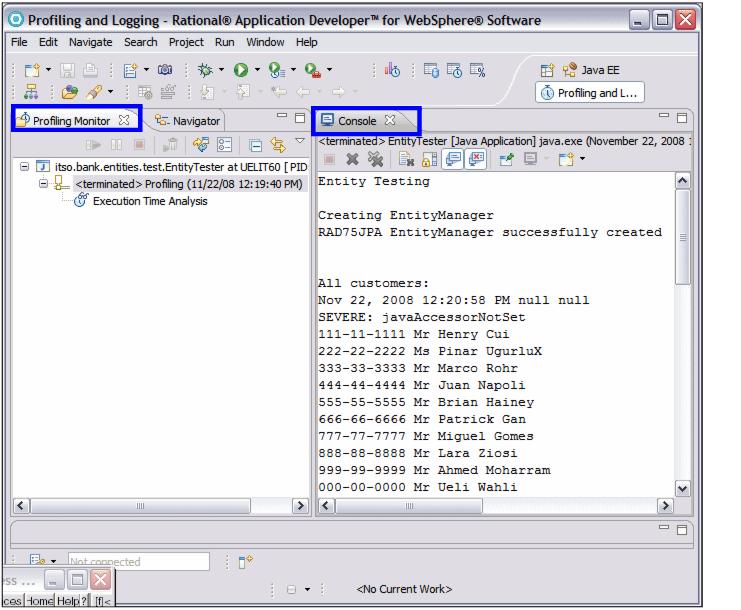Toggle show console when standard out changes
This screenshot has width=741, height=610.
453,159
